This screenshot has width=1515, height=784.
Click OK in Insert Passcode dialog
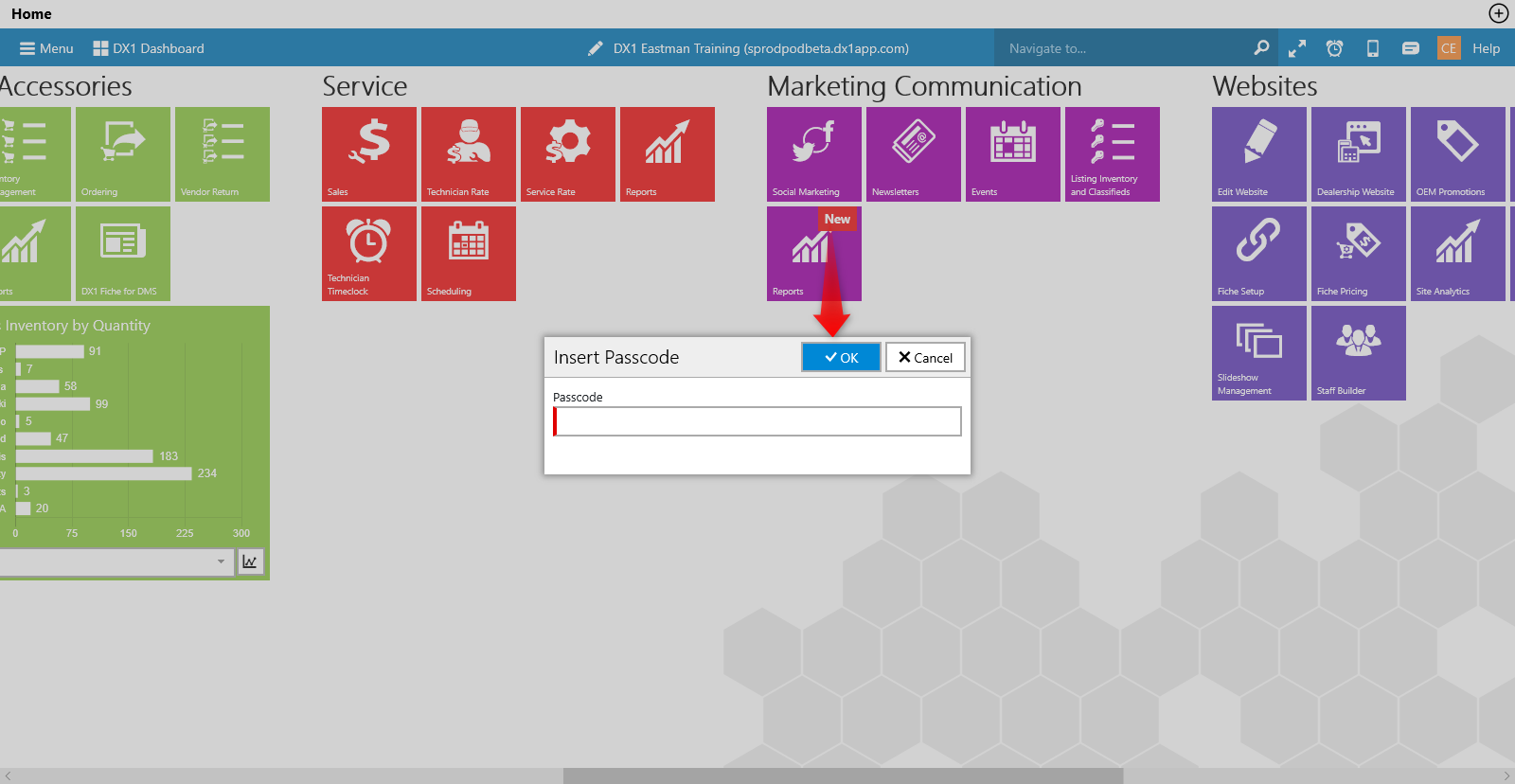point(841,357)
